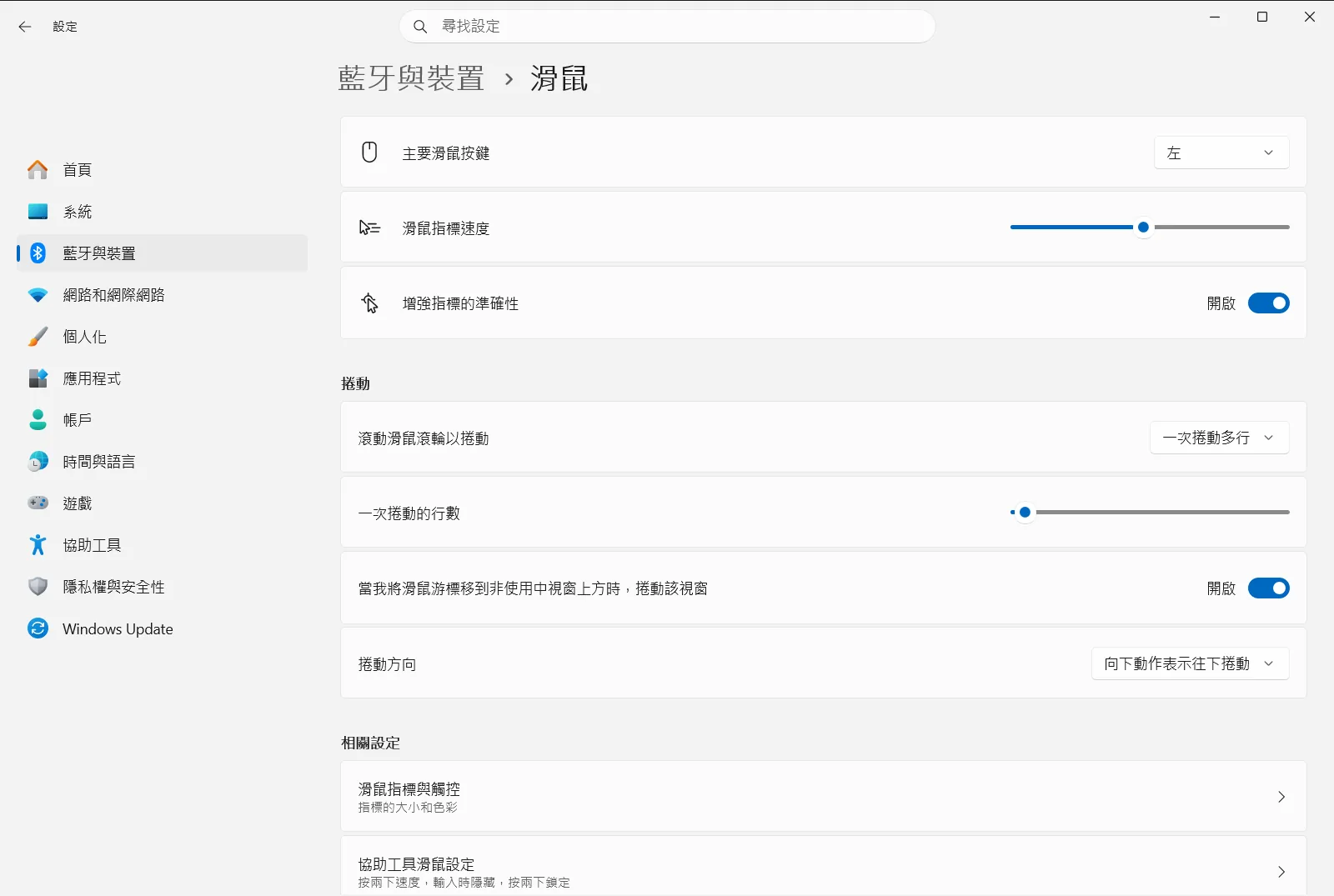Click the 尋找設定 search field

(668, 27)
